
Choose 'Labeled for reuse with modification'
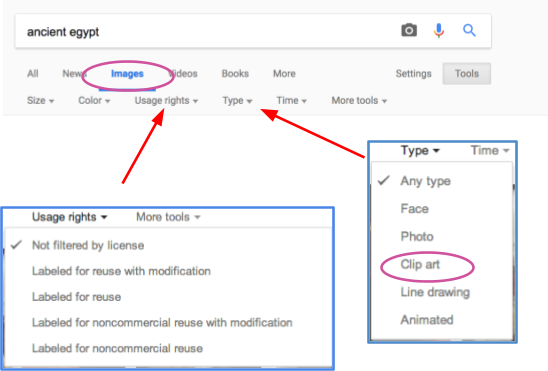coord(121,271)
